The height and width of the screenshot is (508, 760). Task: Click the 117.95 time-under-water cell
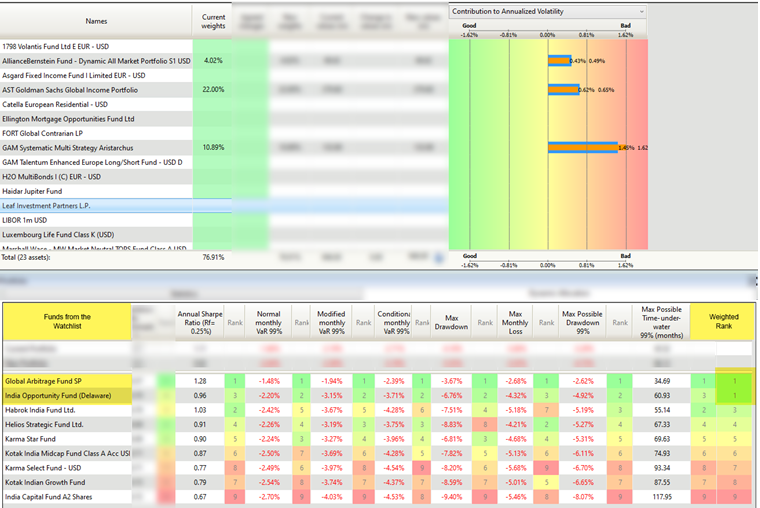click(662, 497)
